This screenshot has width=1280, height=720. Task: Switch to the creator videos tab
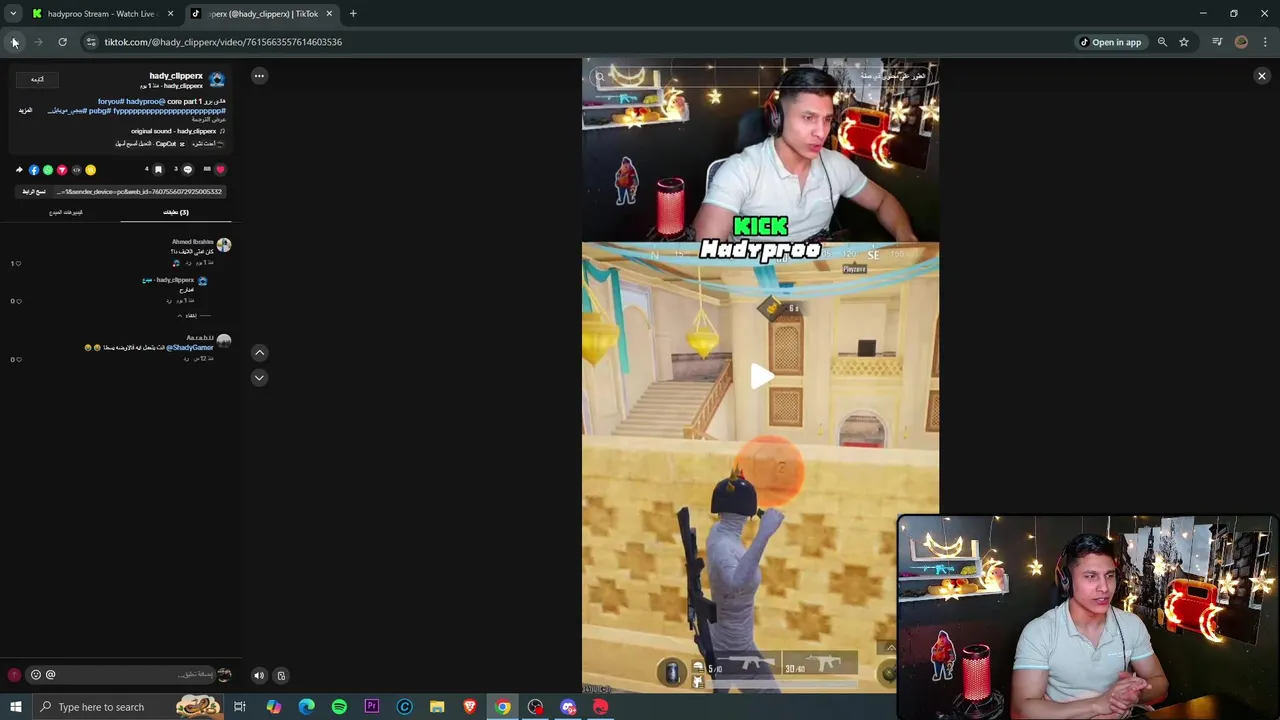click(x=66, y=212)
